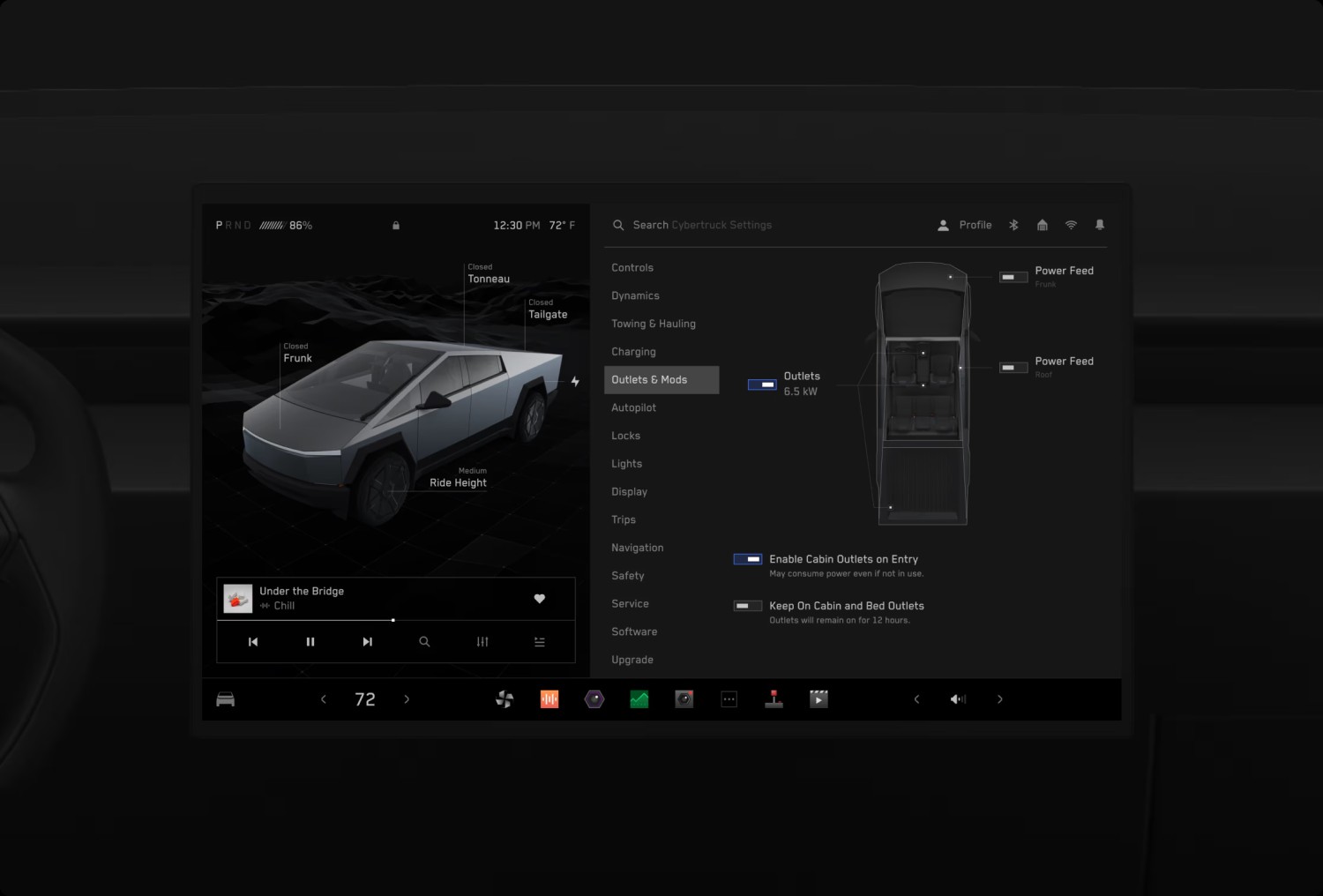Viewport: 1323px width, 896px height.
Task: Launch the Arcade joystick app
Action: click(774, 698)
